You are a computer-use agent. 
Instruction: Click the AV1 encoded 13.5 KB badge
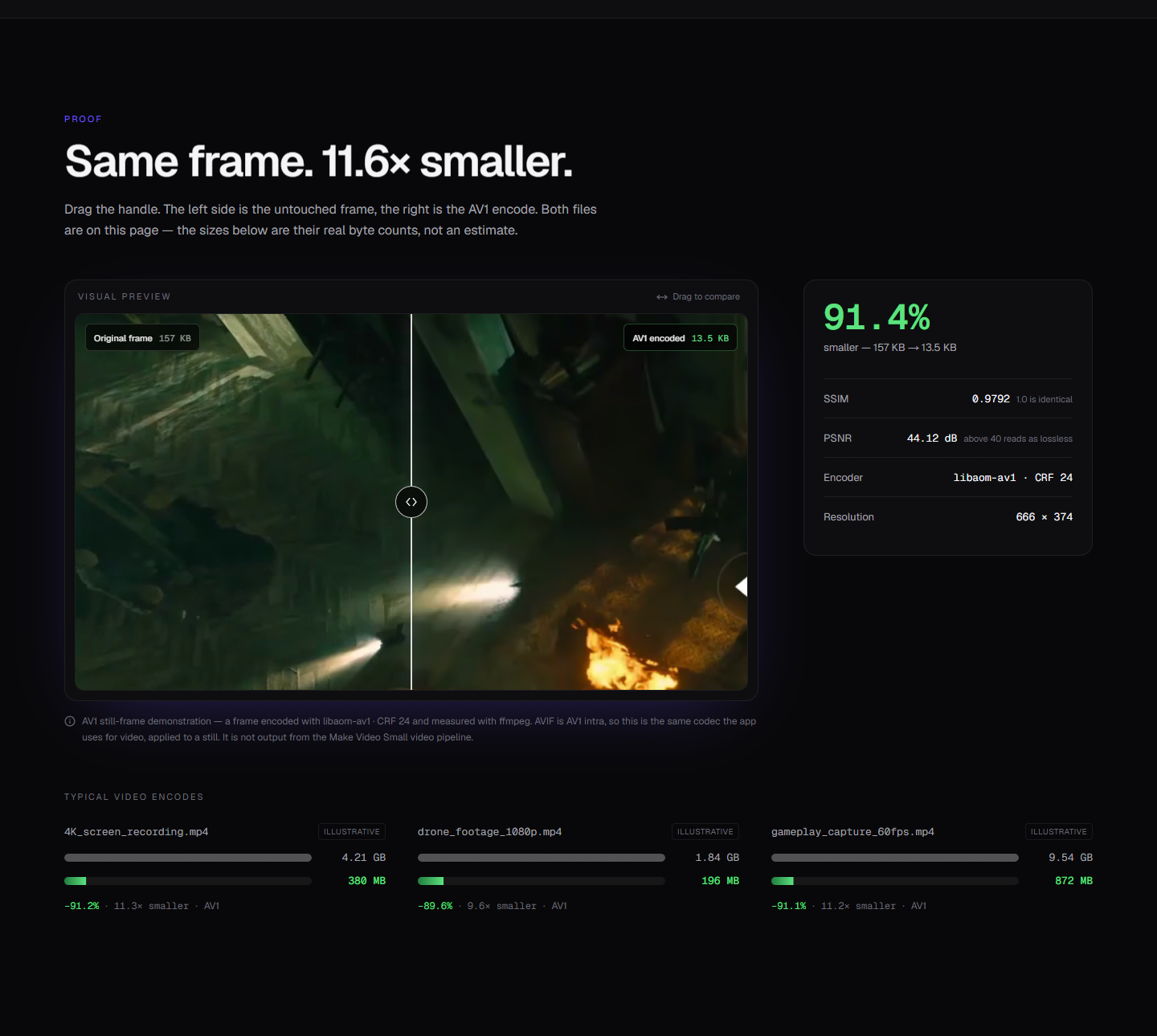[681, 338]
